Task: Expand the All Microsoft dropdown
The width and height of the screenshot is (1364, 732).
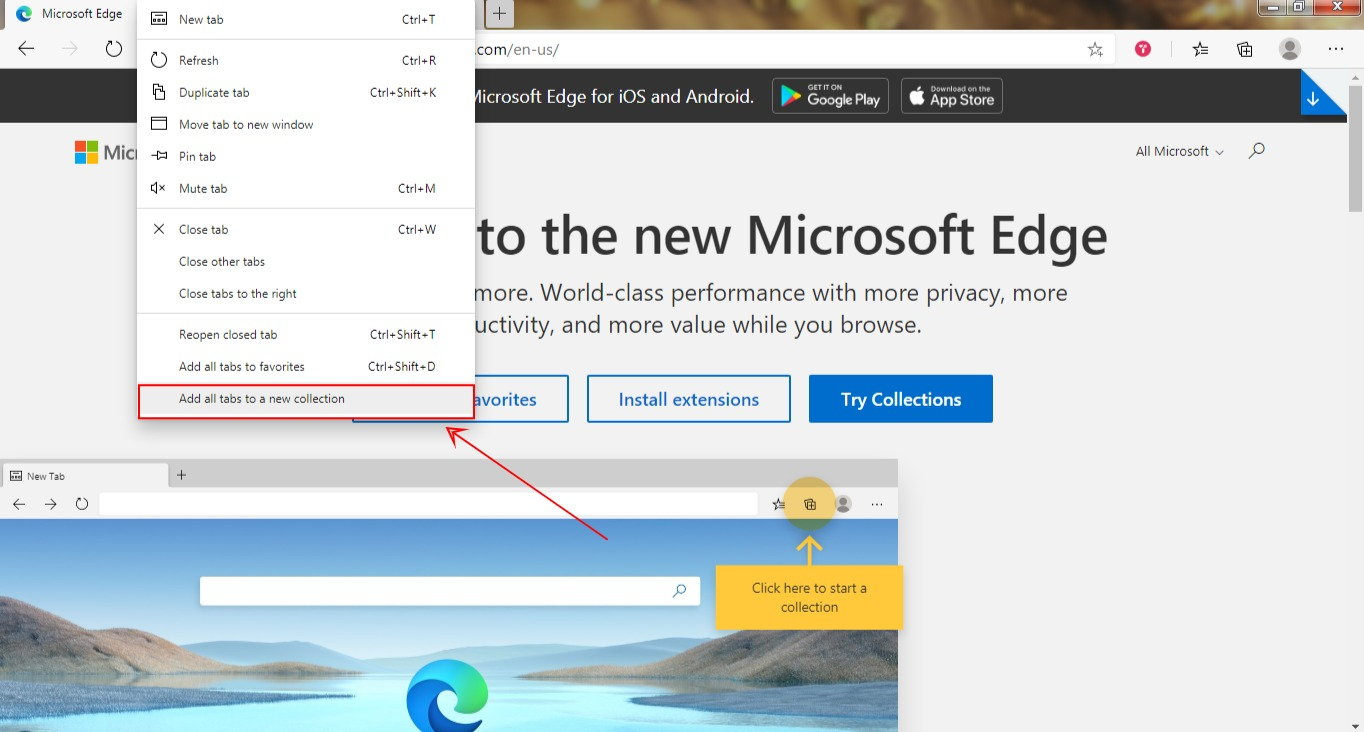Action: tap(1178, 150)
